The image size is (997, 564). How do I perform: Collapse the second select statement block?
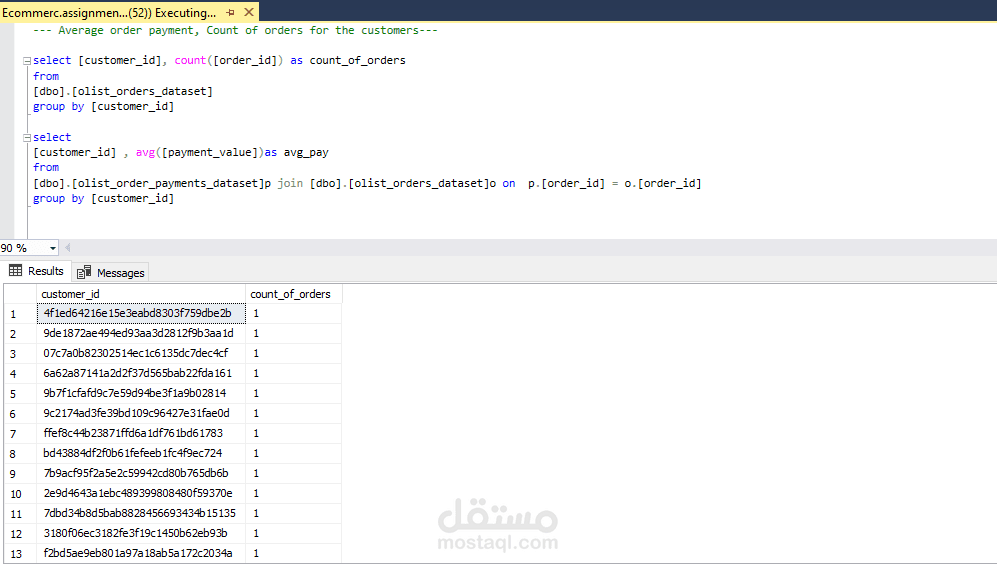(x=27, y=138)
